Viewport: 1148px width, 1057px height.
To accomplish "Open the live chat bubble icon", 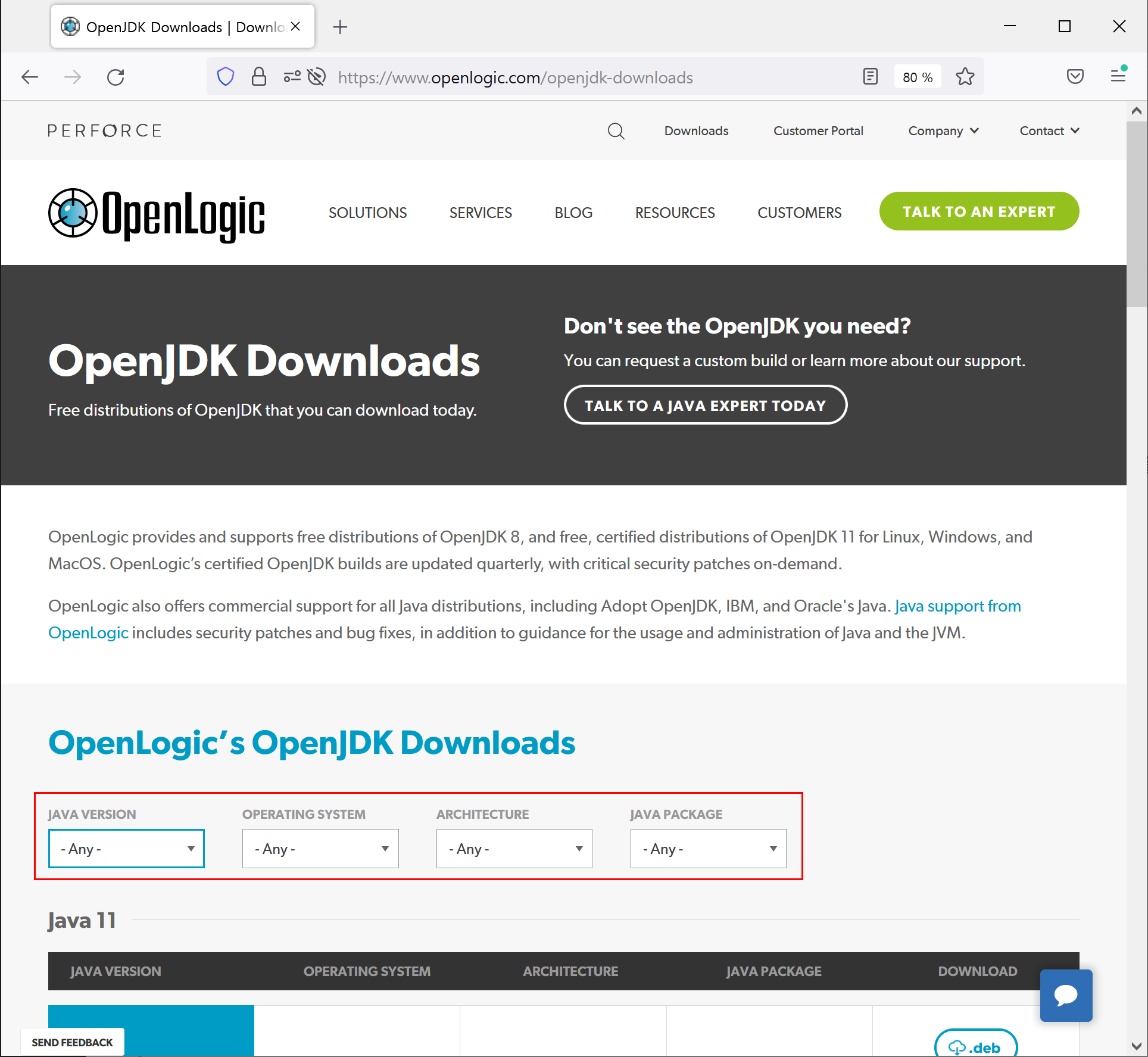I will 1065,995.
